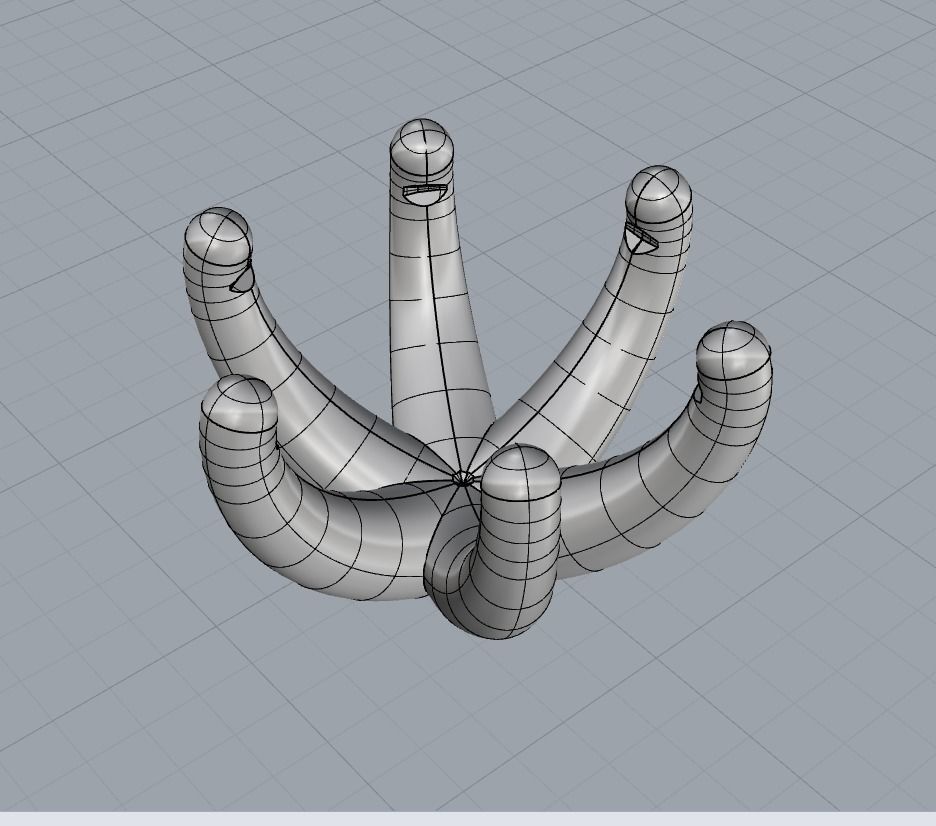Select the short foreground prong's rounded cap
This screenshot has width=936, height=826.
(x=521, y=473)
